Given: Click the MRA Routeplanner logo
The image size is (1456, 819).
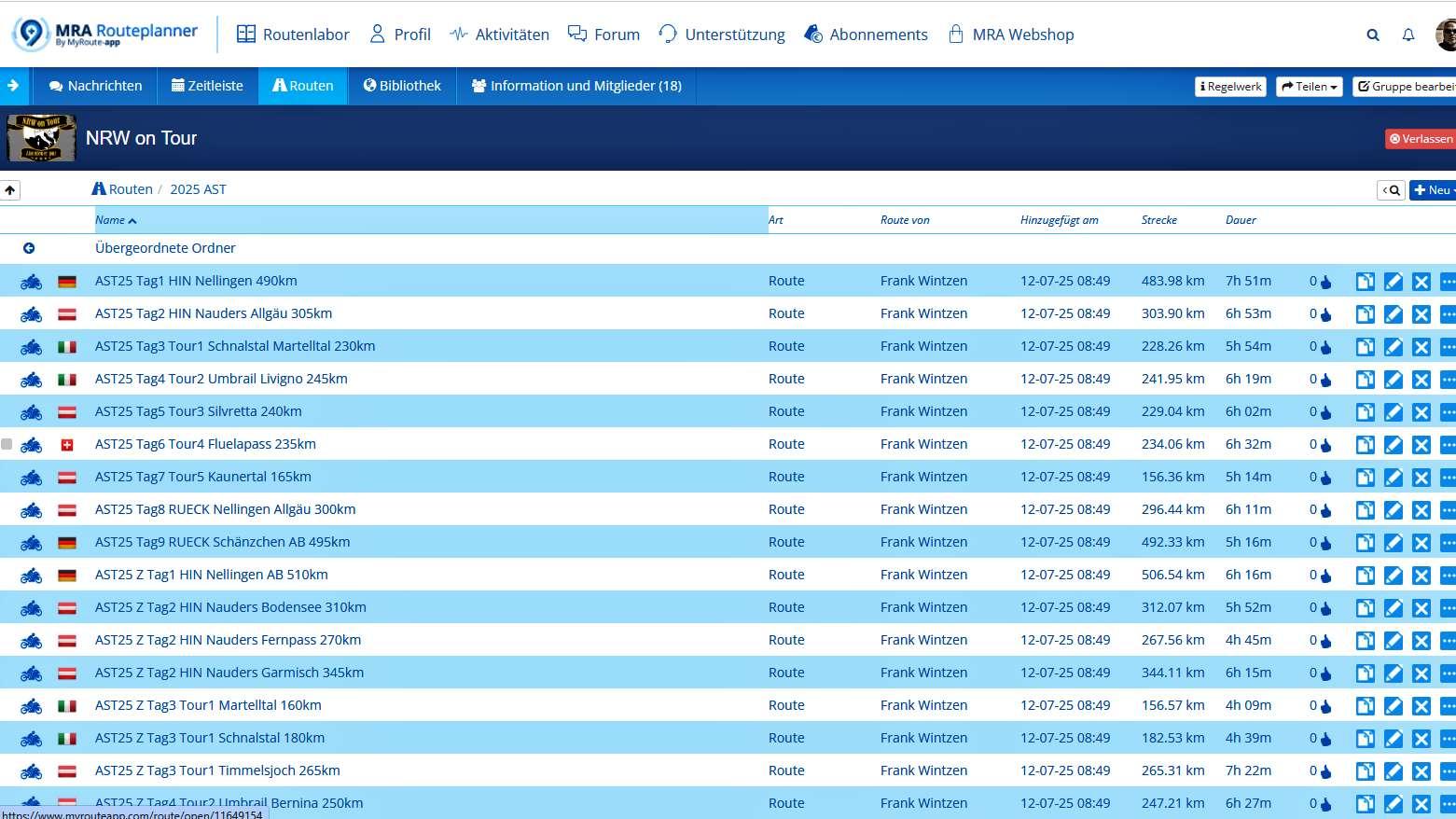Looking at the screenshot, I should point(104,31).
